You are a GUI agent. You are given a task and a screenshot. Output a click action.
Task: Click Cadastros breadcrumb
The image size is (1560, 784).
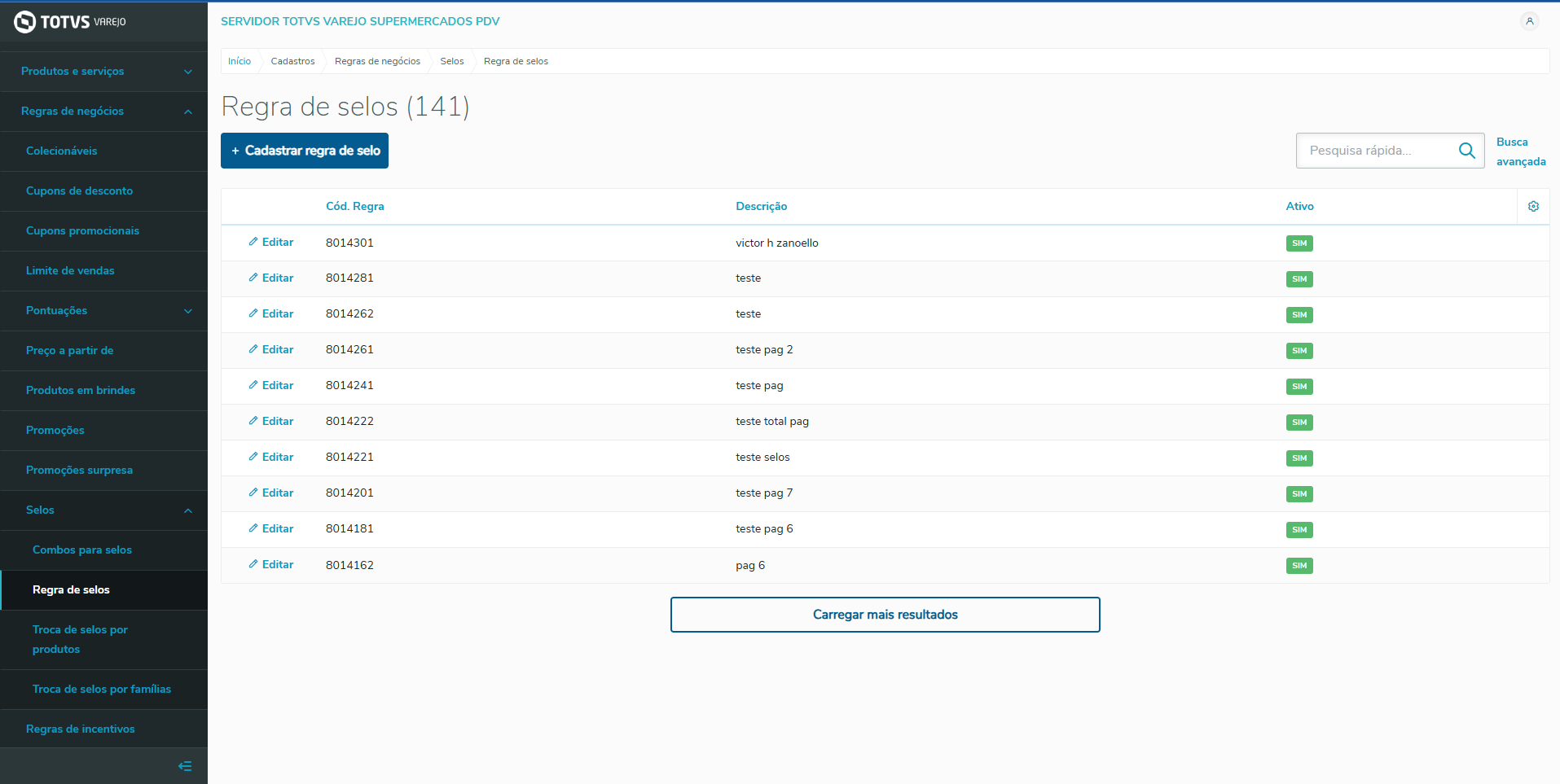click(292, 61)
